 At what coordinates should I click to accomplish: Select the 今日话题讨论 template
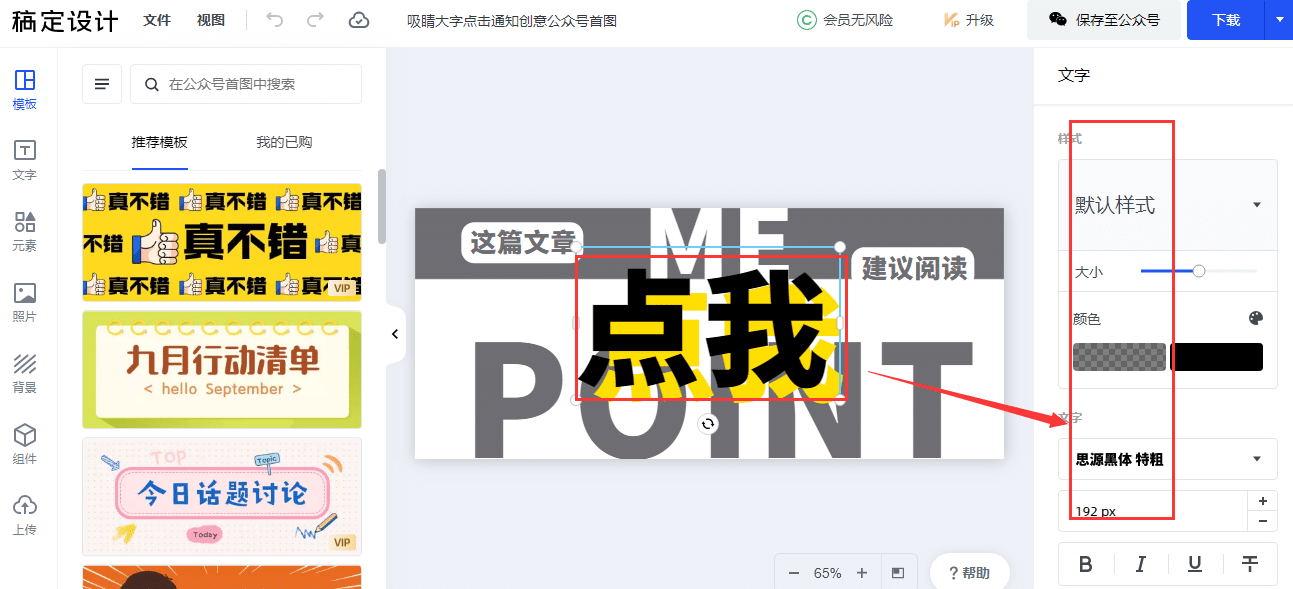point(222,496)
